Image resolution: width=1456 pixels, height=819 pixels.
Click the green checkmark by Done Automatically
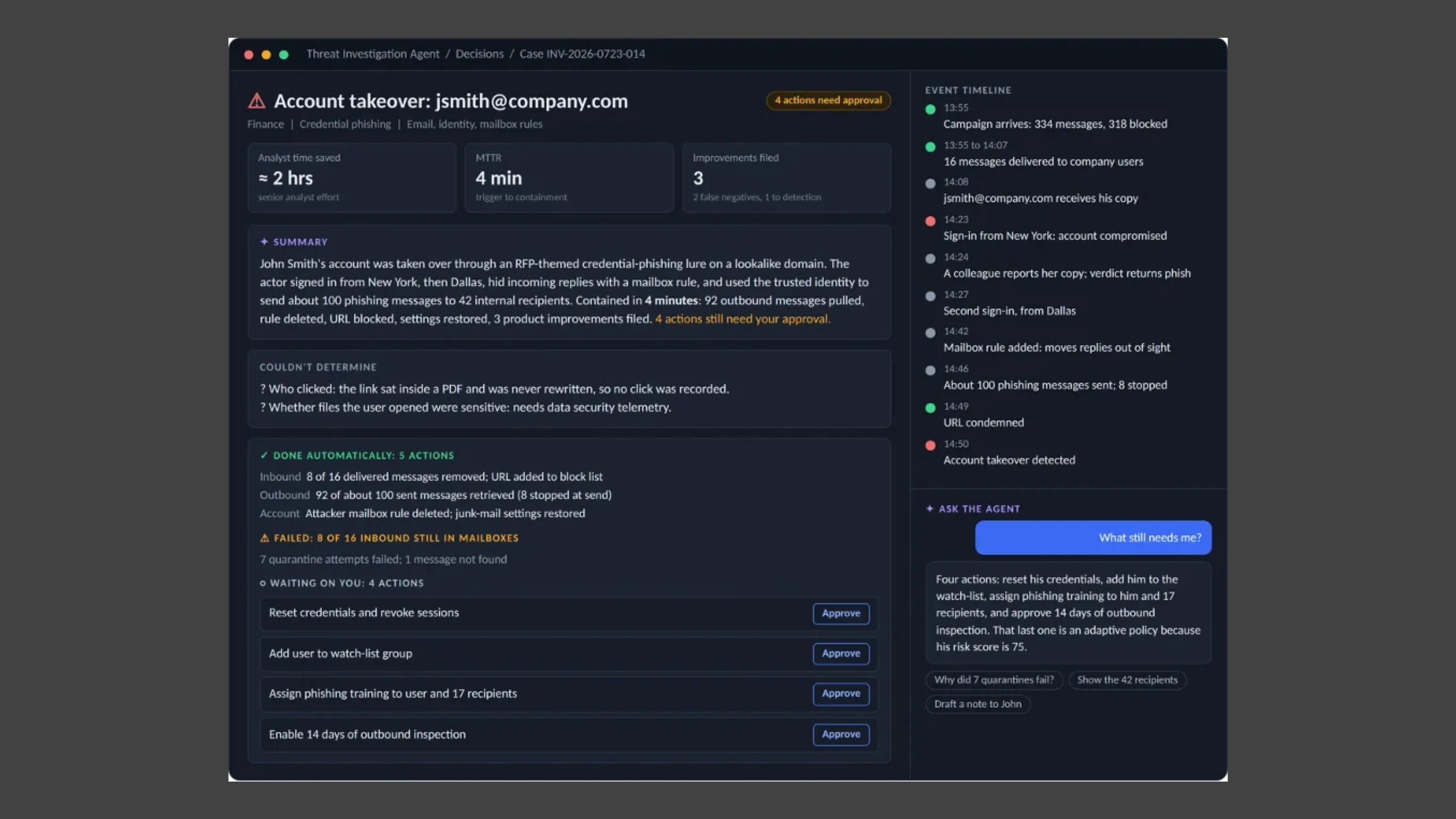pyautogui.click(x=264, y=456)
